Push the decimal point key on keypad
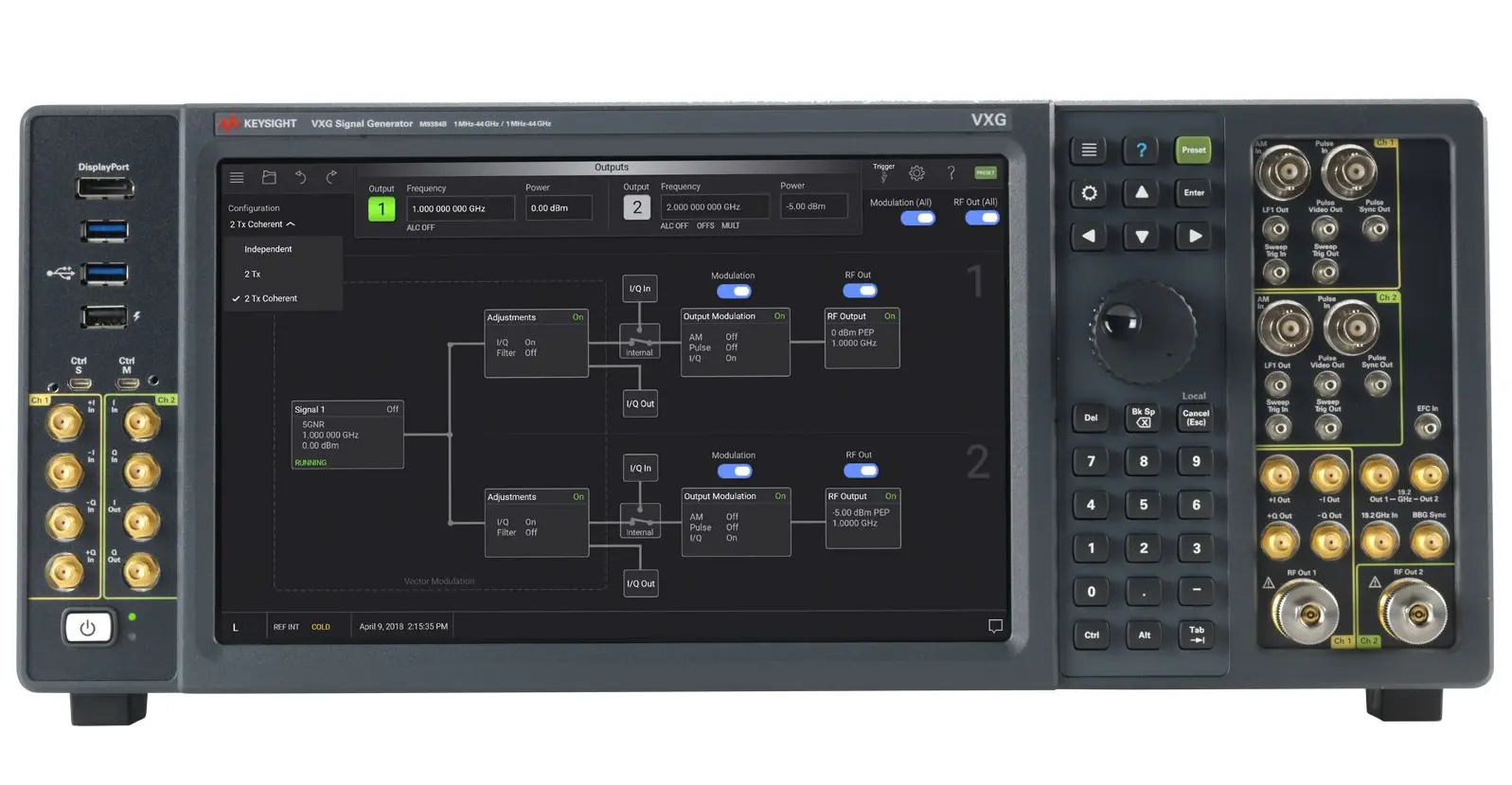 tap(1144, 592)
